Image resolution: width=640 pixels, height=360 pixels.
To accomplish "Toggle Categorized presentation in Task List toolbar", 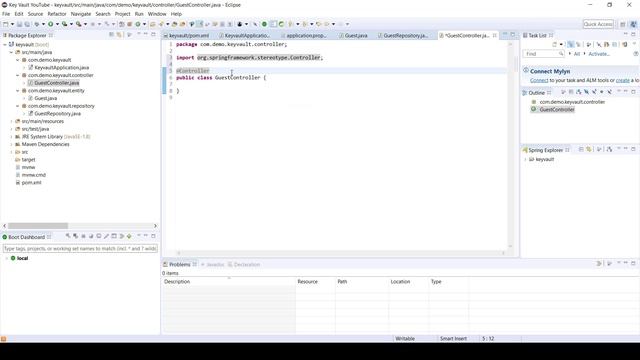I will tap(570, 44).
